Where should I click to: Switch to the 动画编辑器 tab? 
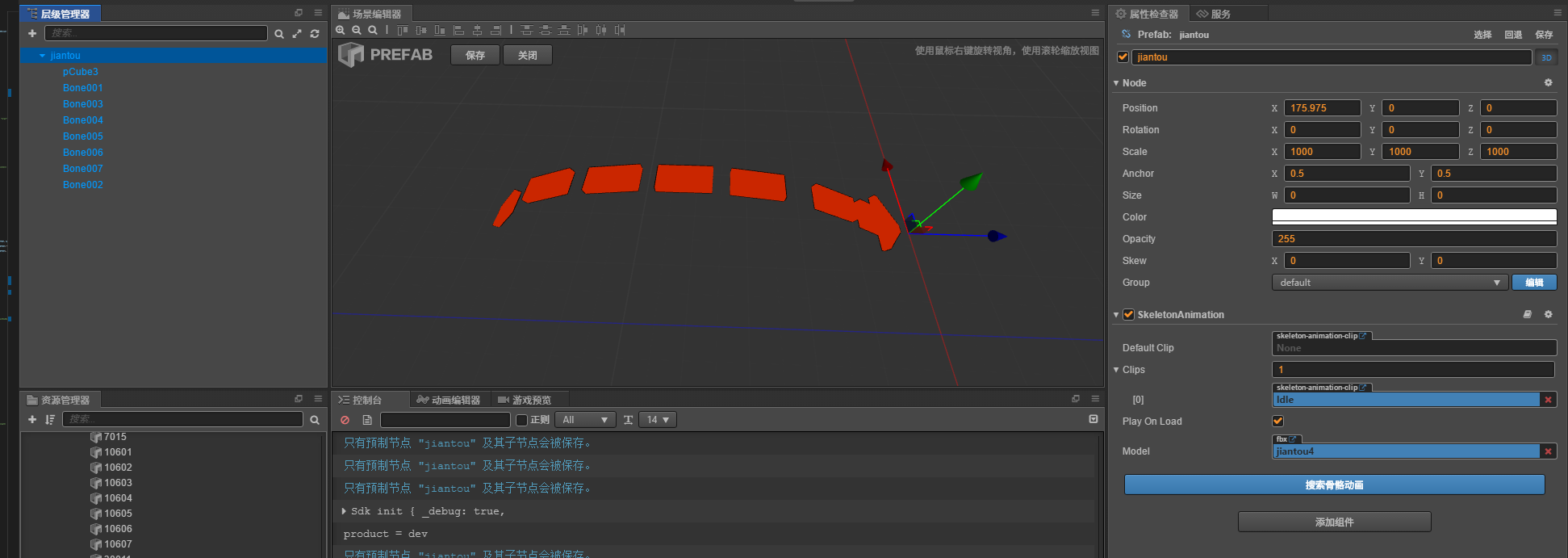(448, 400)
